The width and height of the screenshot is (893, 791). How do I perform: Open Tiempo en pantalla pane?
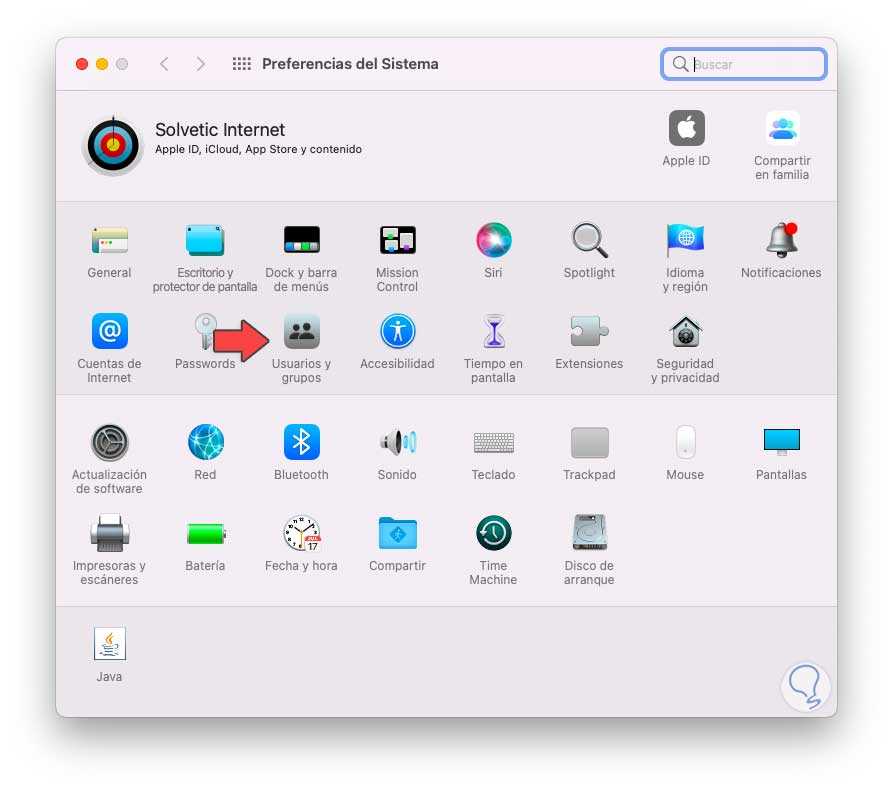[x=493, y=331]
